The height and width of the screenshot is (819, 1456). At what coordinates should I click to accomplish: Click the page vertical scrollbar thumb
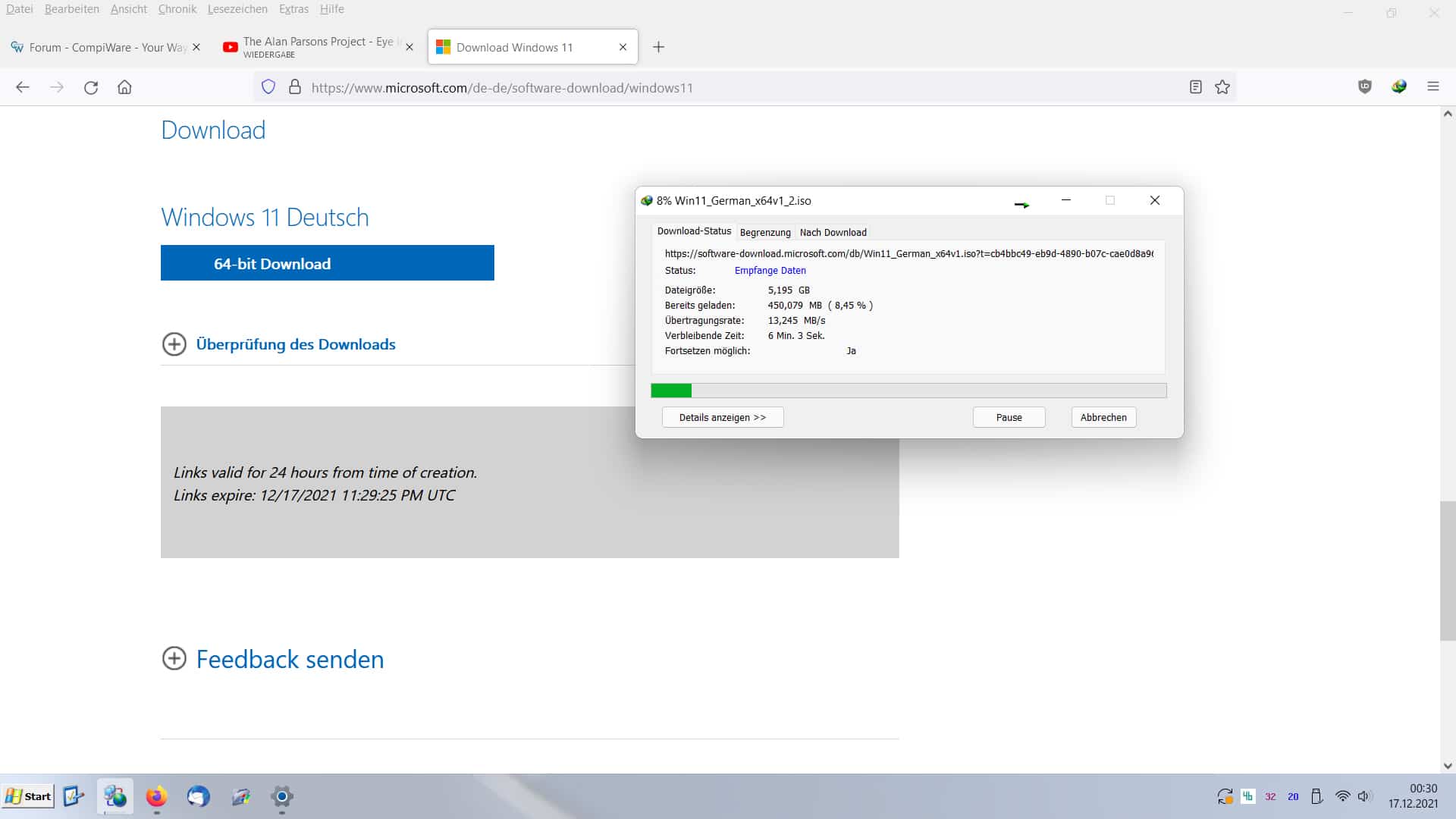(x=1448, y=570)
